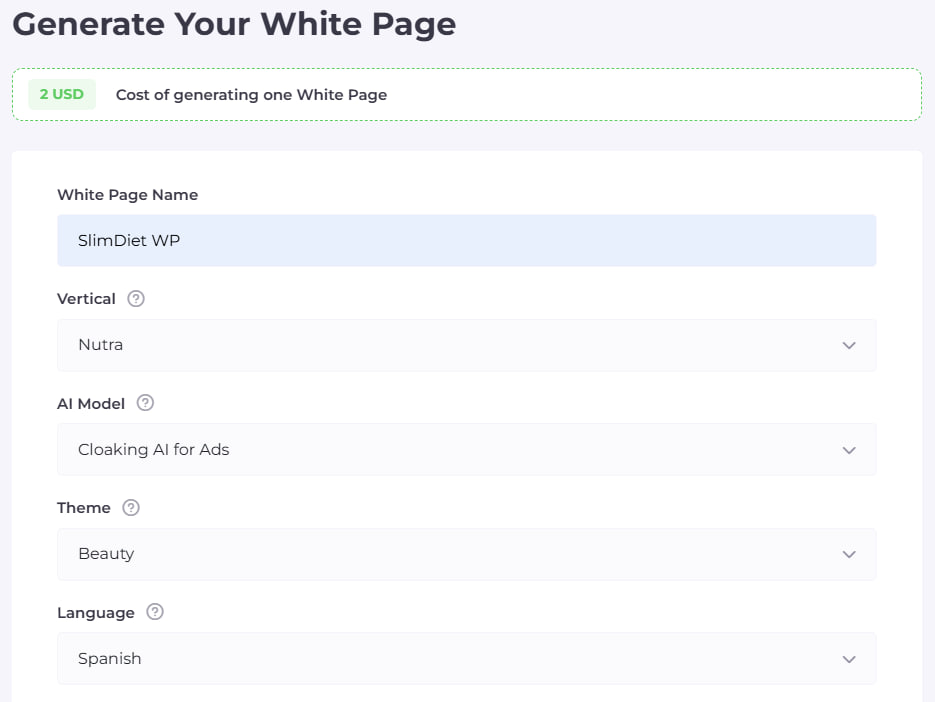Screen dimensions: 935x702
Task: Click the chevron arrow in Theme field
Action: click(849, 554)
